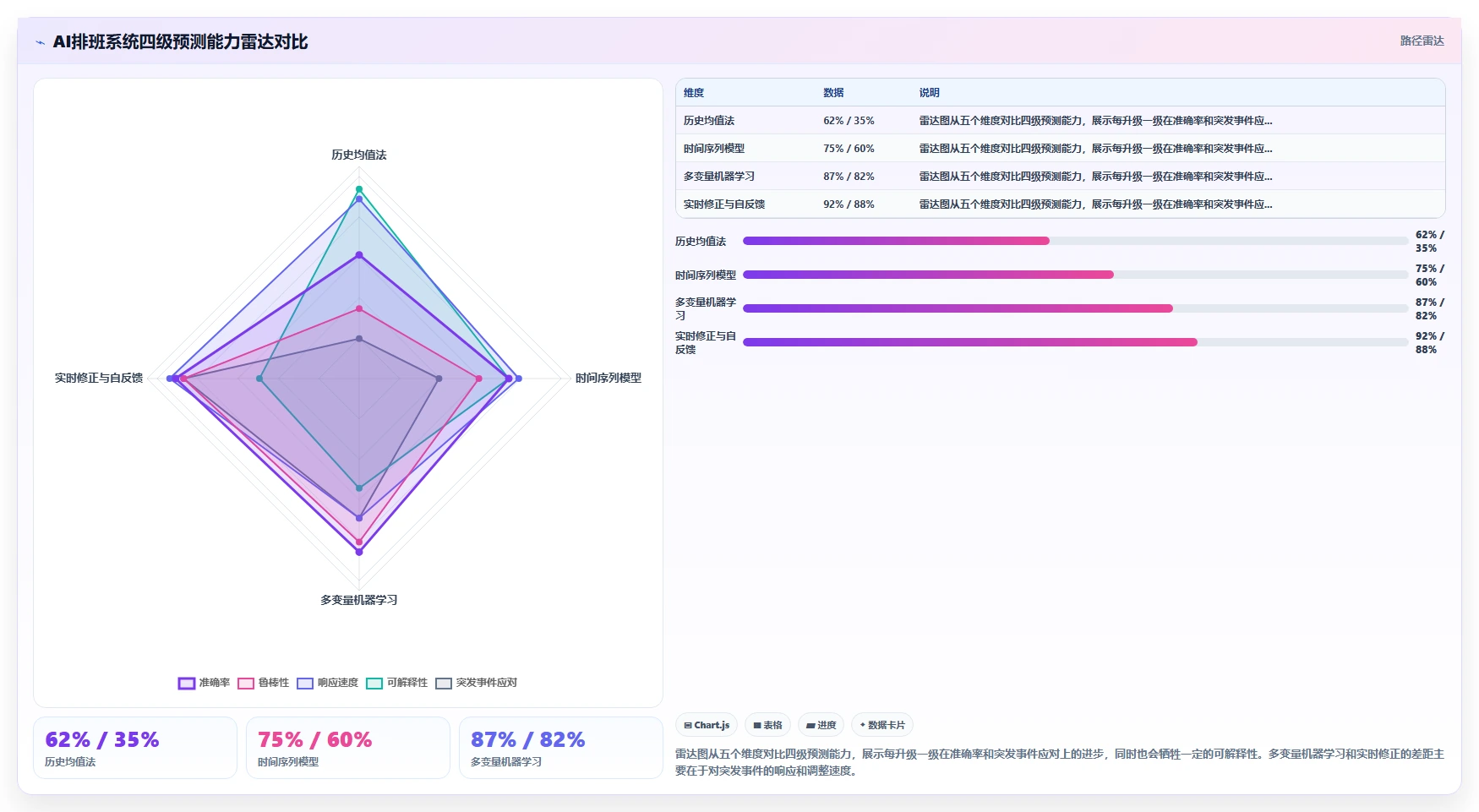Click the 维度 column header
Viewport: 1479px width, 812px height.
[x=694, y=93]
